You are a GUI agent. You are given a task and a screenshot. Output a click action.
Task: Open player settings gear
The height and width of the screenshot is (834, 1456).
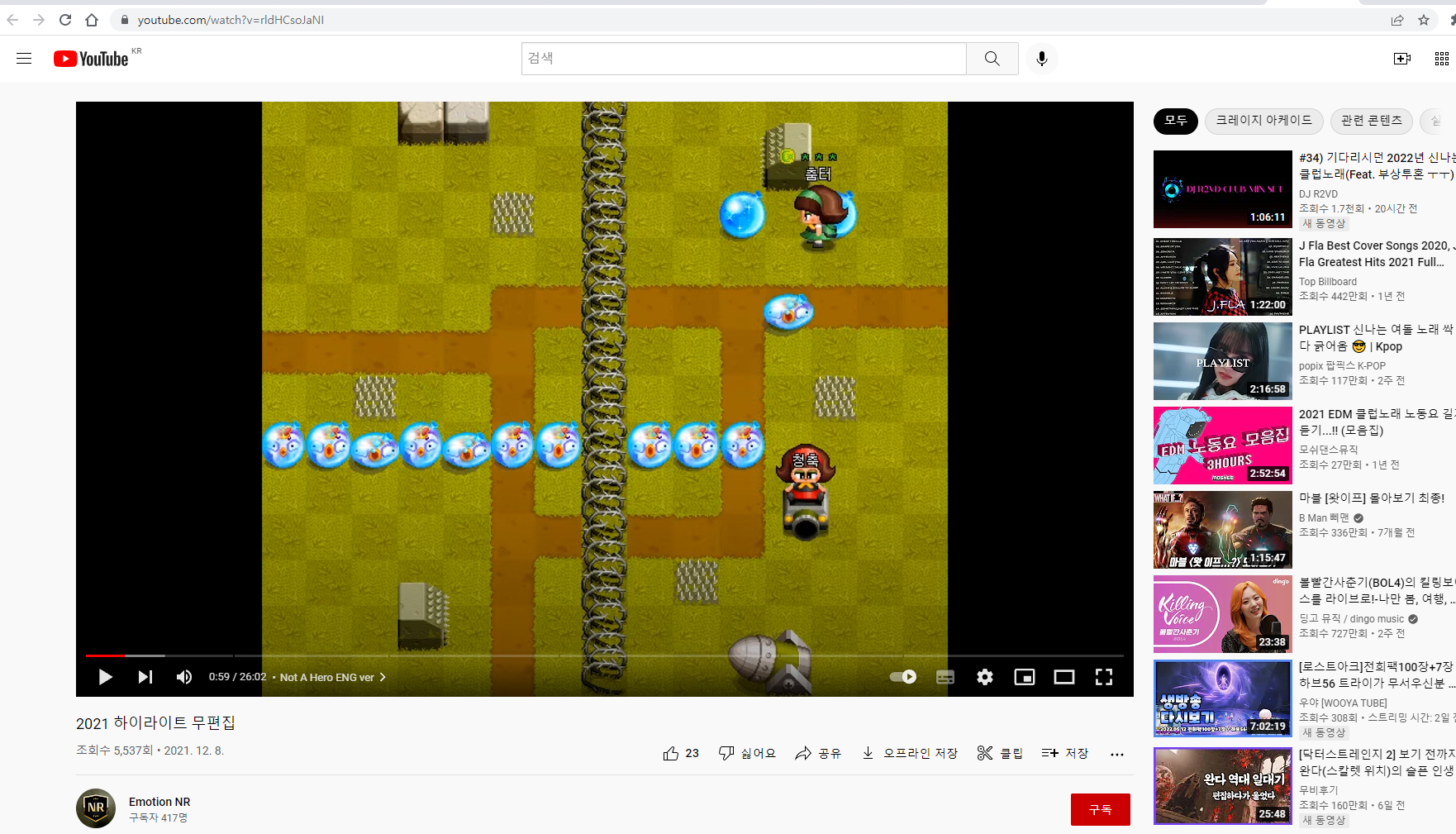(x=985, y=677)
